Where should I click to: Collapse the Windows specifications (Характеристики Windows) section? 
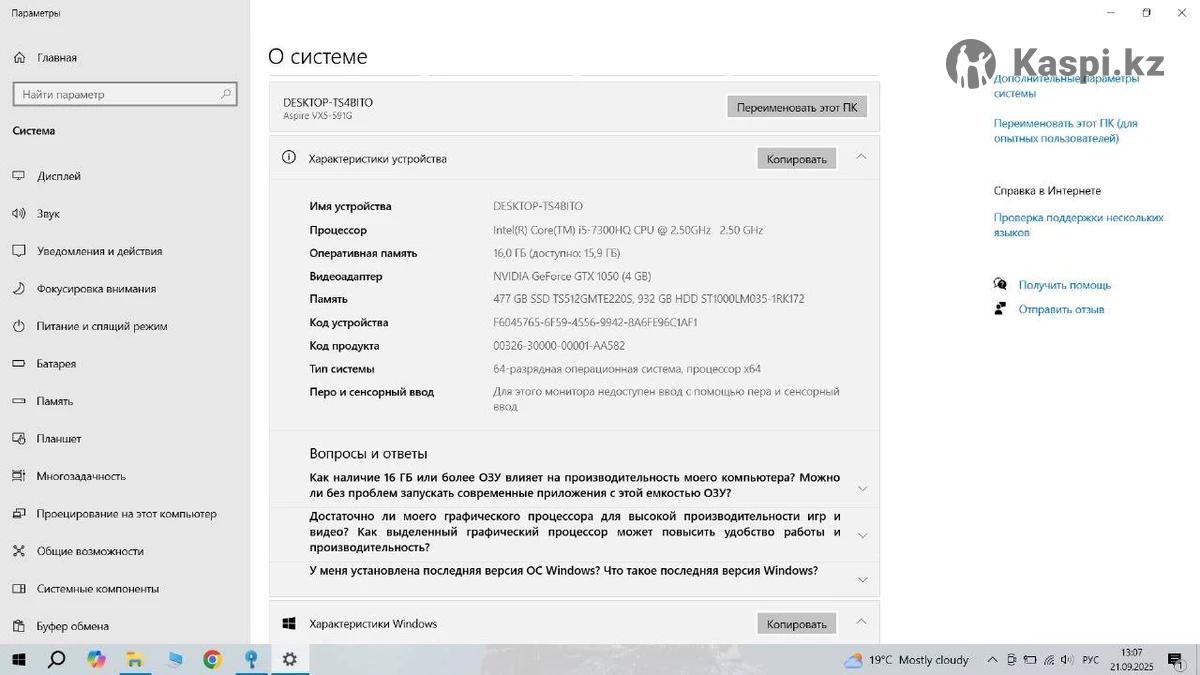pos(861,623)
